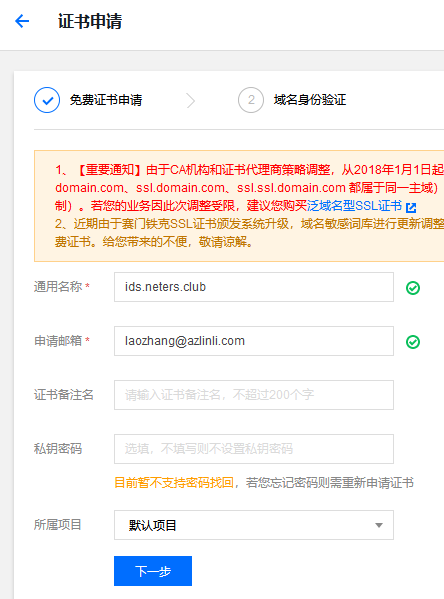This screenshot has height=599, width=444.
Task: Click the 私钥密码 label
Action: pyautogui.click(x=58, y=448)
